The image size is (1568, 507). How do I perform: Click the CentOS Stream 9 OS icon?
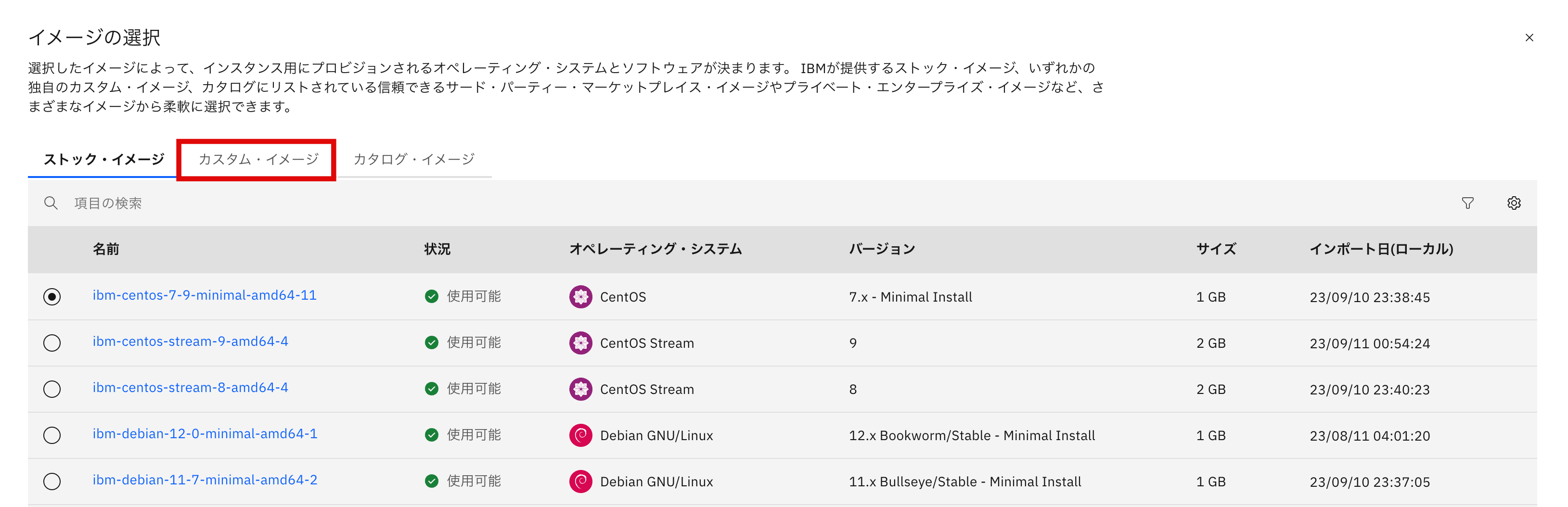point(581,342)
